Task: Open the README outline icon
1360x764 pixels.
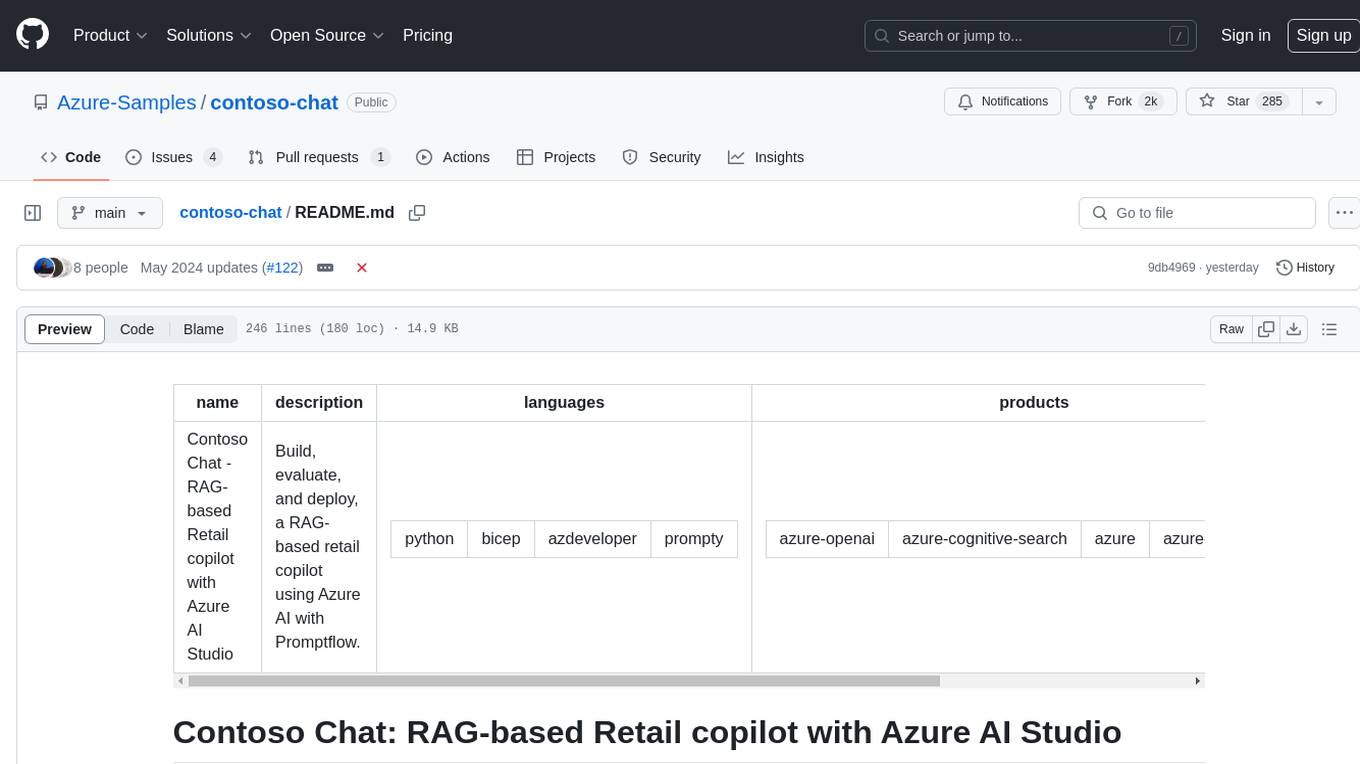Action: tap(1329, 329)
